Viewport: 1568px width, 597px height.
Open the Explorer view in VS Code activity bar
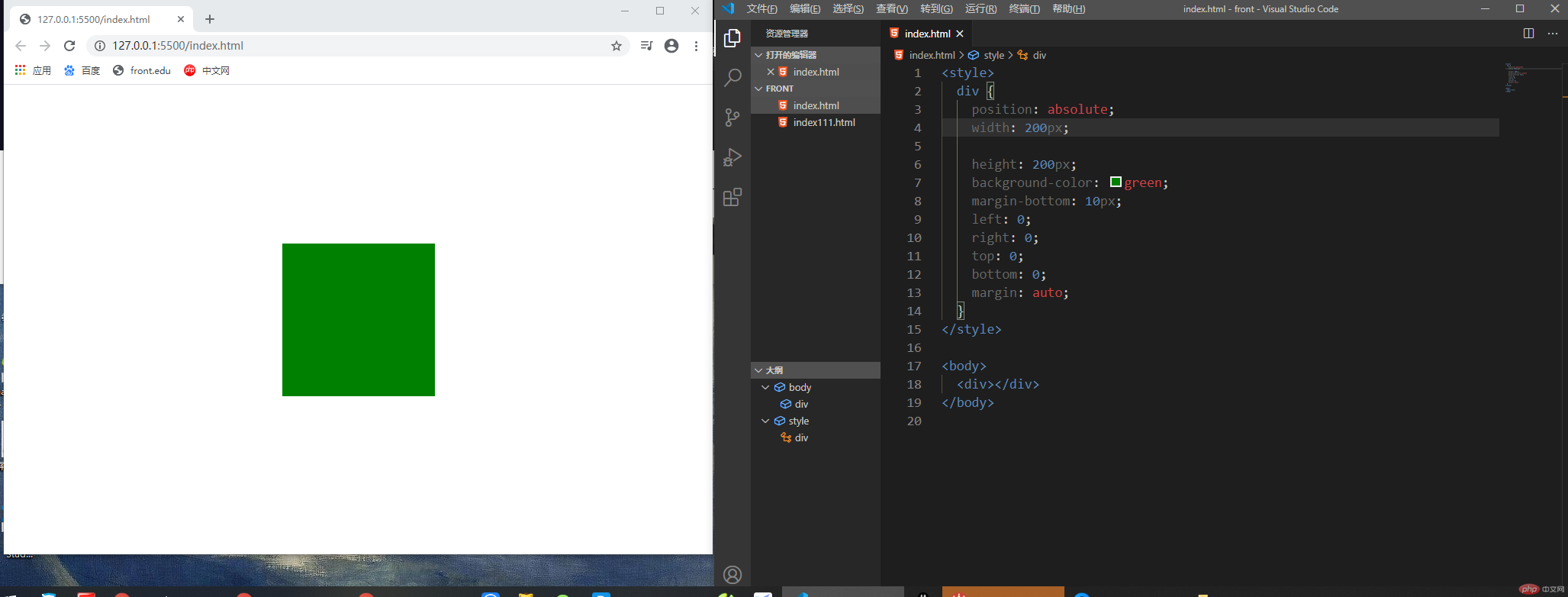(732, 37)
